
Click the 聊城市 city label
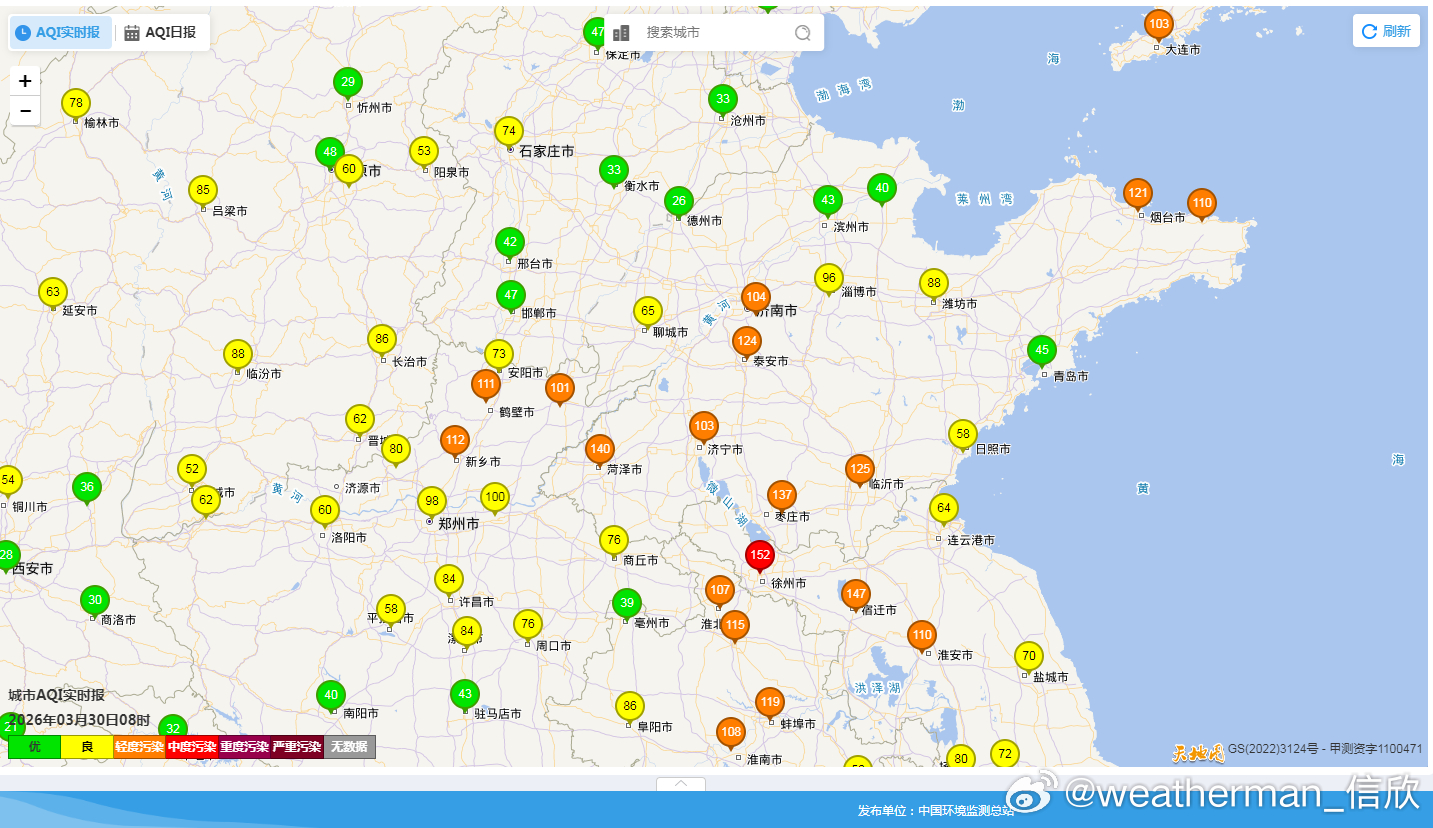(x=670, y=333)
